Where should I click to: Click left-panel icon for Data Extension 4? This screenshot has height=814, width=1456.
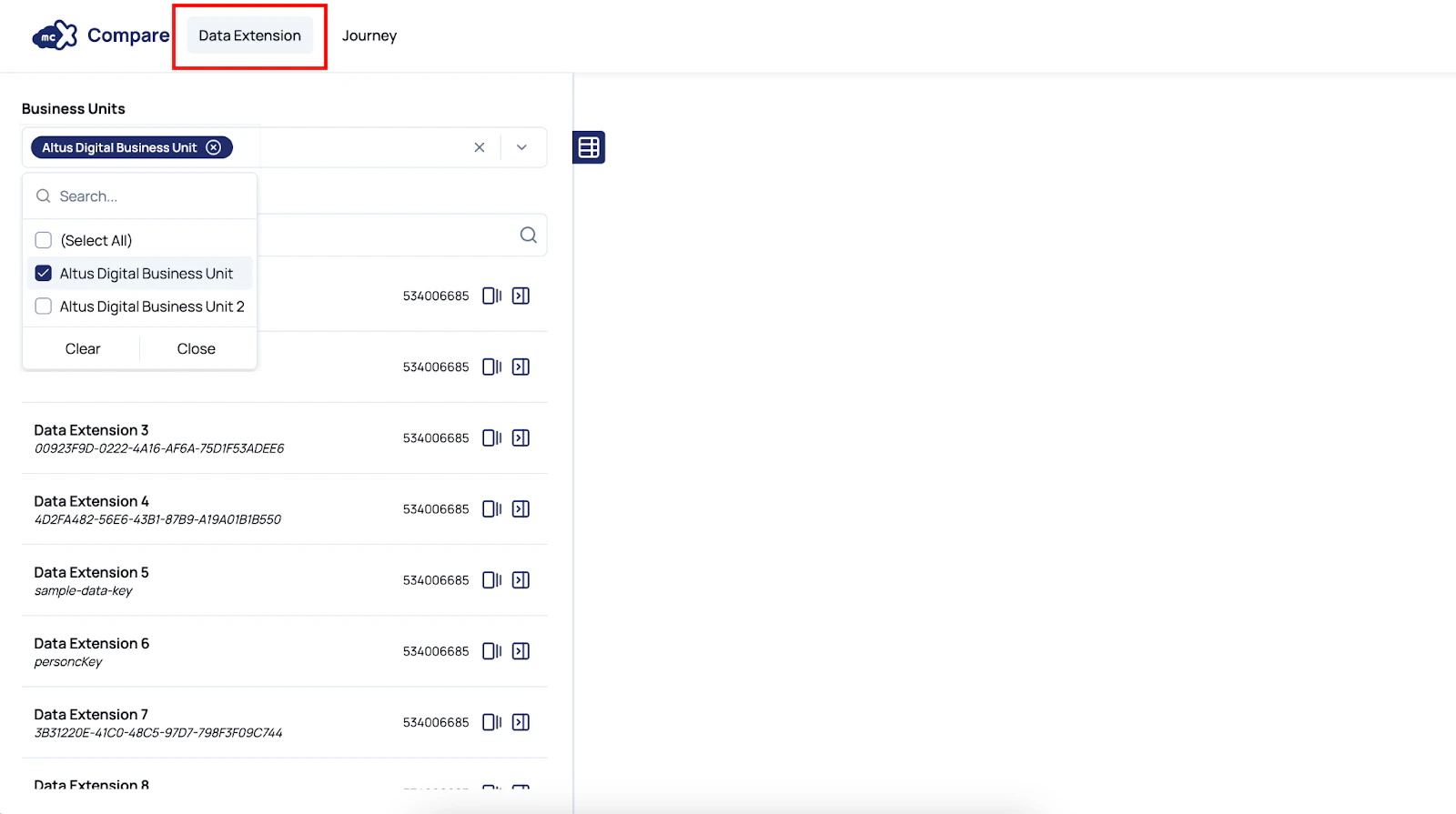coord(492,508)
